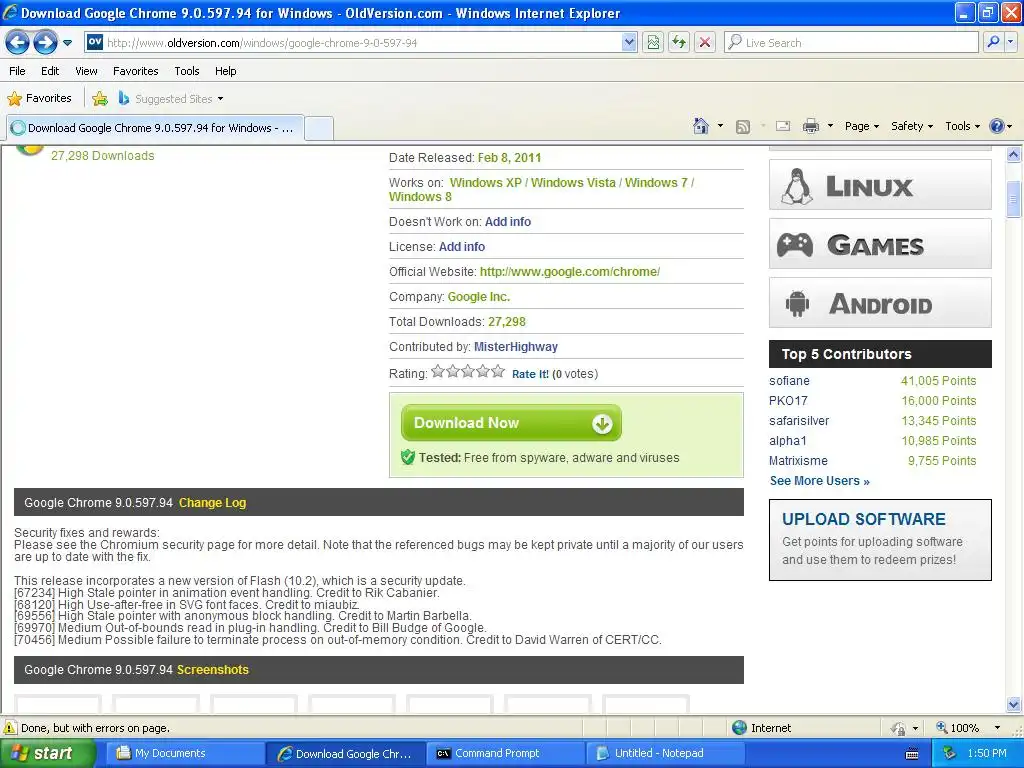Click the Linux category banner
1024x768 pixels.
(880, 185)
